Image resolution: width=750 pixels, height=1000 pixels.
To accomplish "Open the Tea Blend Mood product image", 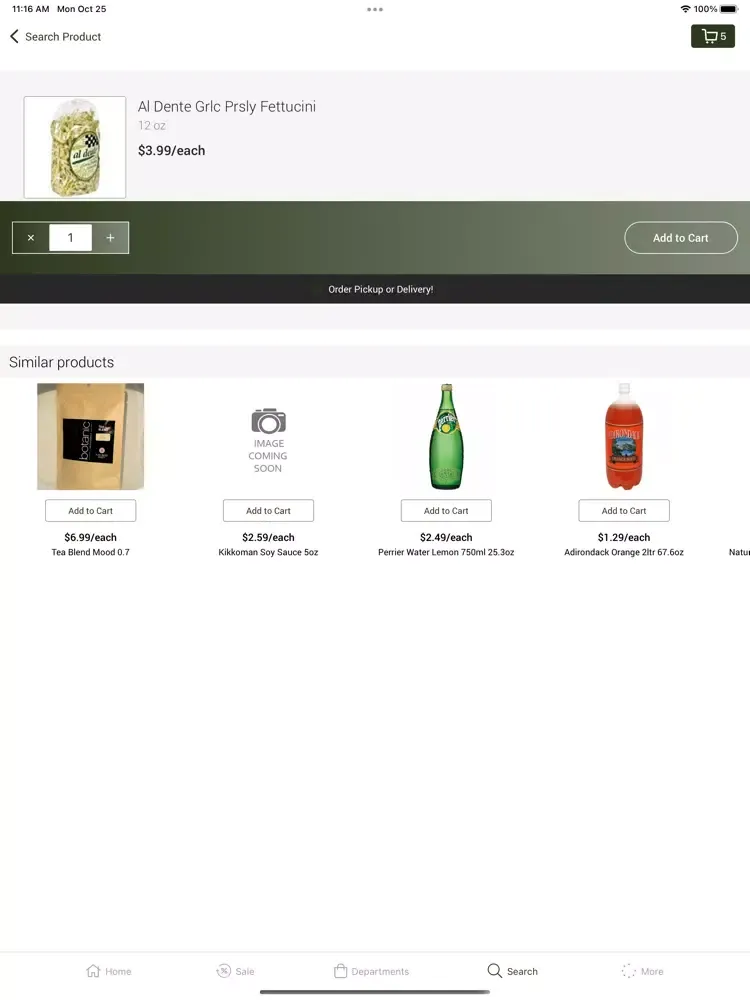I will (x=91, y=436).
